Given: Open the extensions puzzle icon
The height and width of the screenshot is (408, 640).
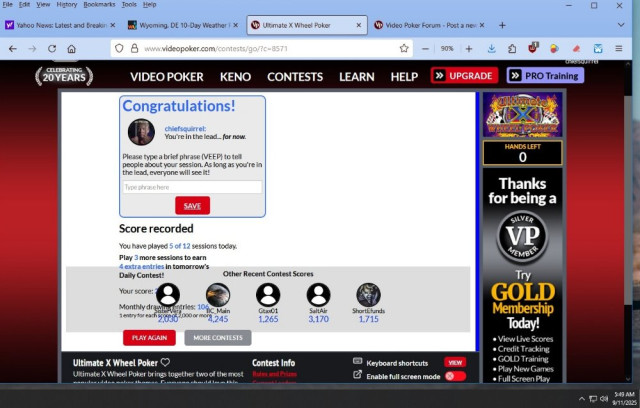Looking at the screenshot, I should (512, 49).
